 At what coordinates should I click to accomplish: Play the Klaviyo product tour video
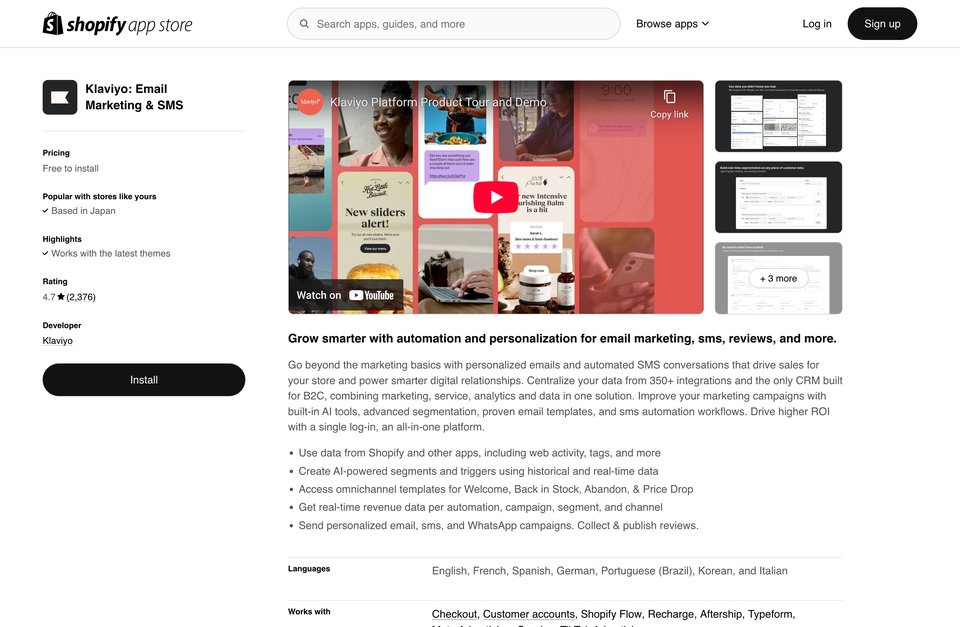tap(495, 197)
